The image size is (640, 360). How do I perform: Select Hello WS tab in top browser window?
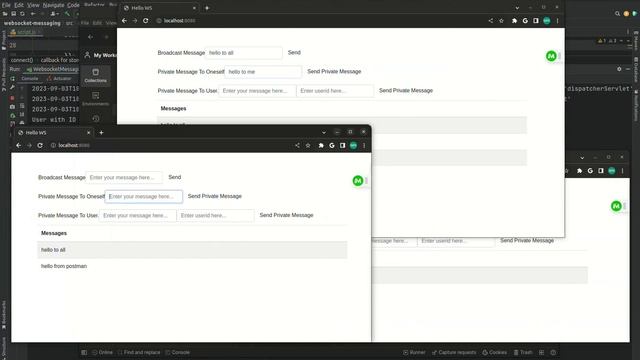click(x=159, y=8)
